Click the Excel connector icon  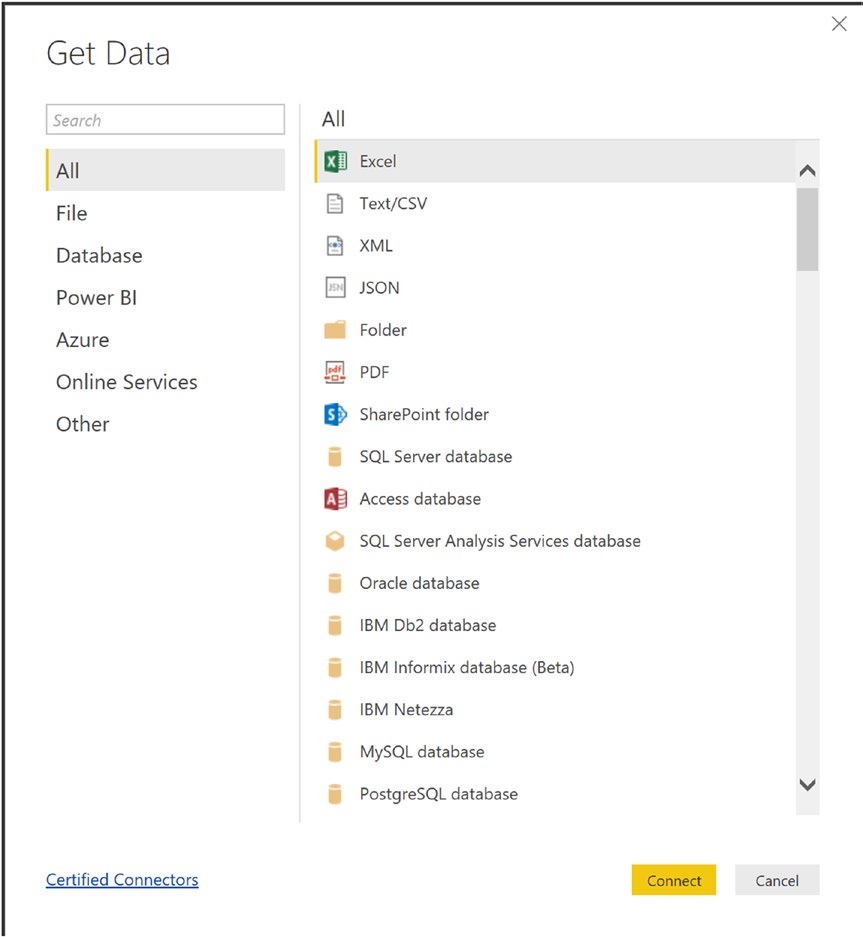point(335,161)
